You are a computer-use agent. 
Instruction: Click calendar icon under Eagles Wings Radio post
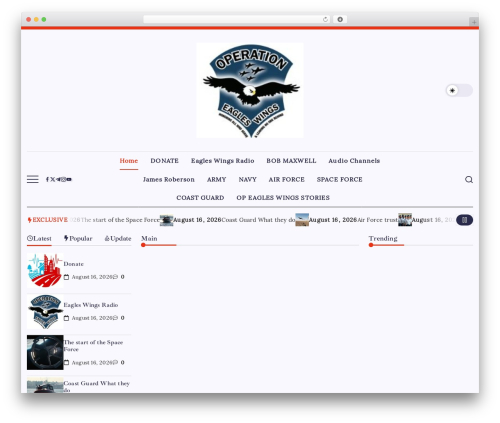(x=66, y=318)
